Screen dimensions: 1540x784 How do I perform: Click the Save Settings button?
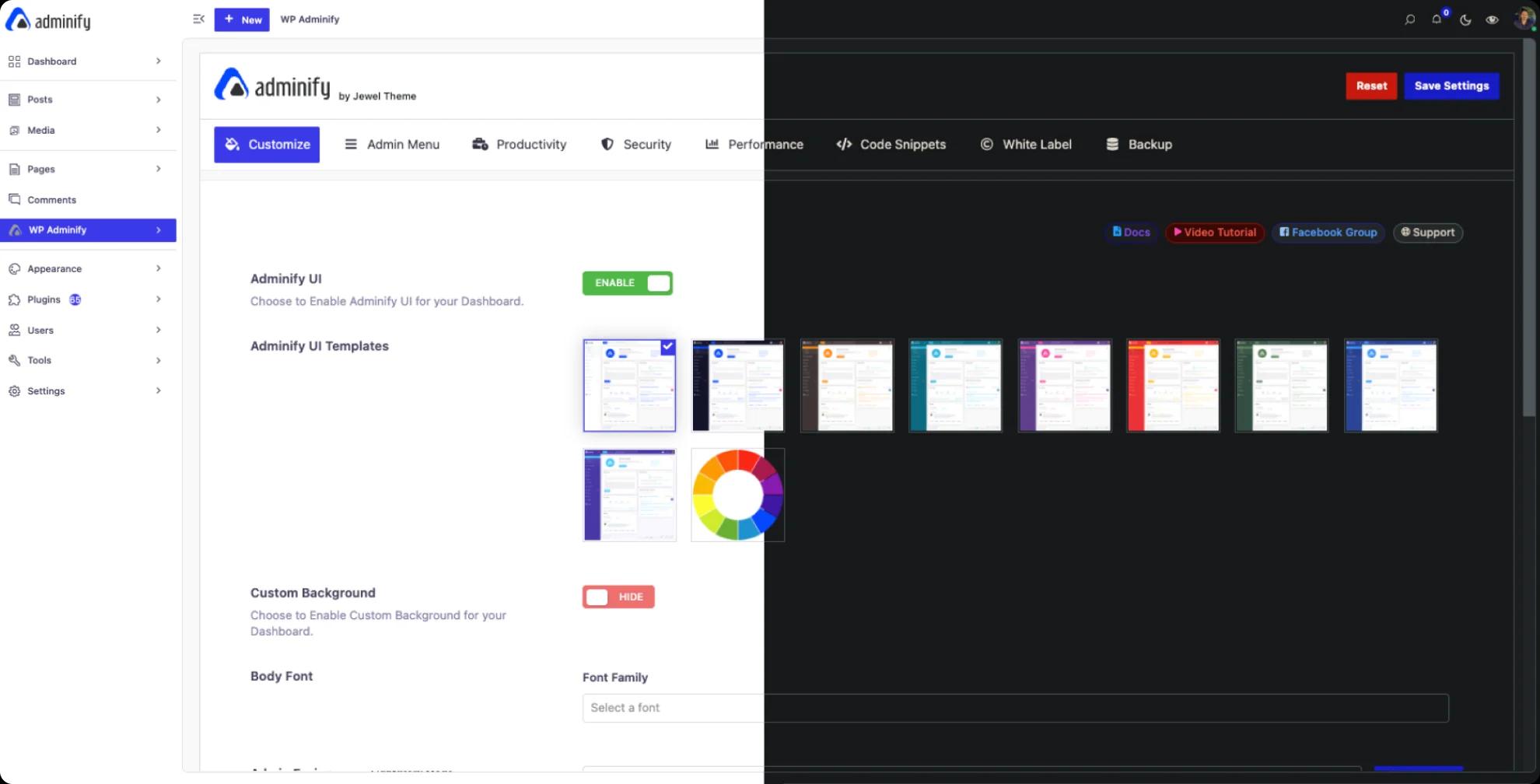[x=1451, y=86]
